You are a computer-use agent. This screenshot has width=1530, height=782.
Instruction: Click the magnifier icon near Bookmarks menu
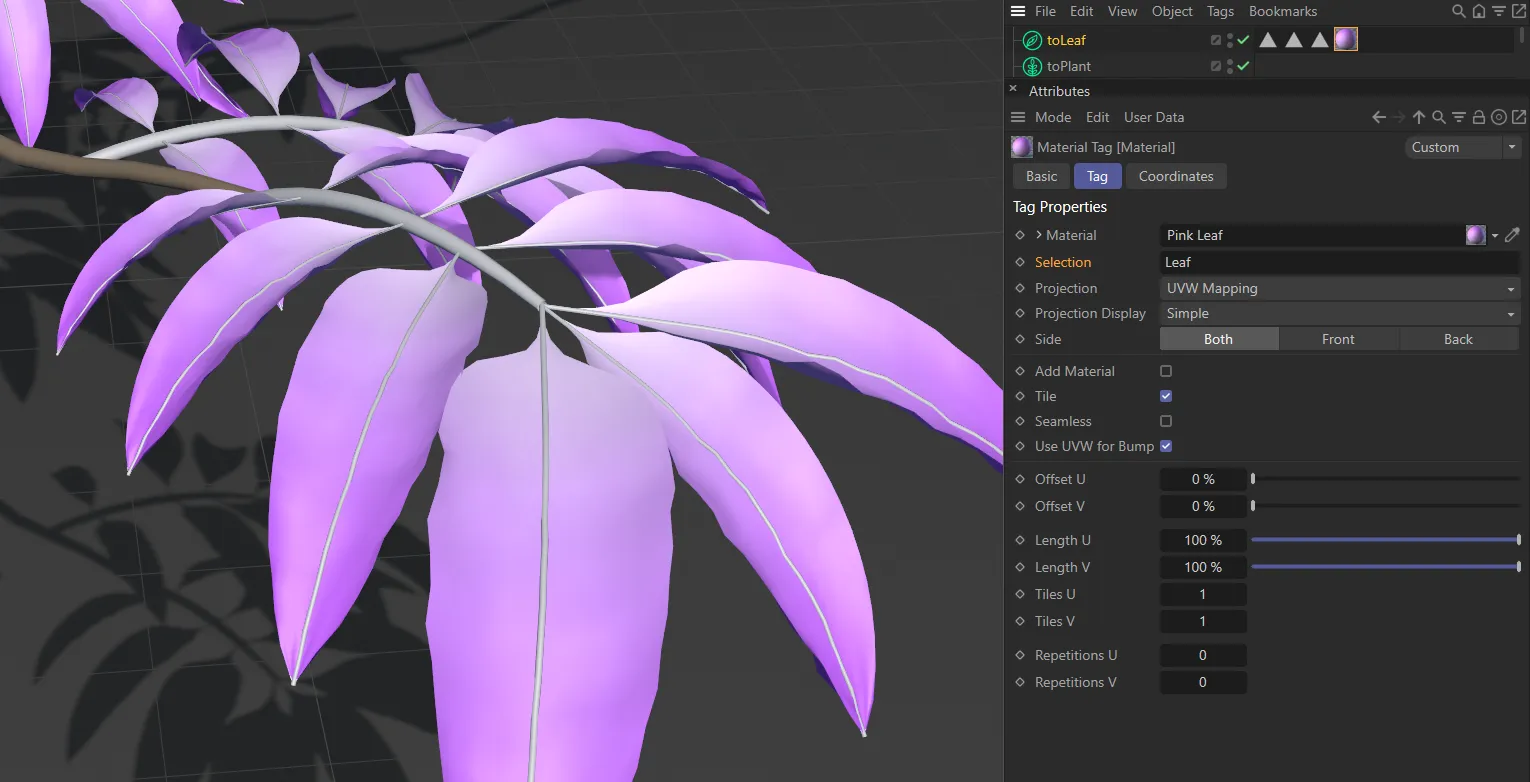click(x=1458, y=11)
